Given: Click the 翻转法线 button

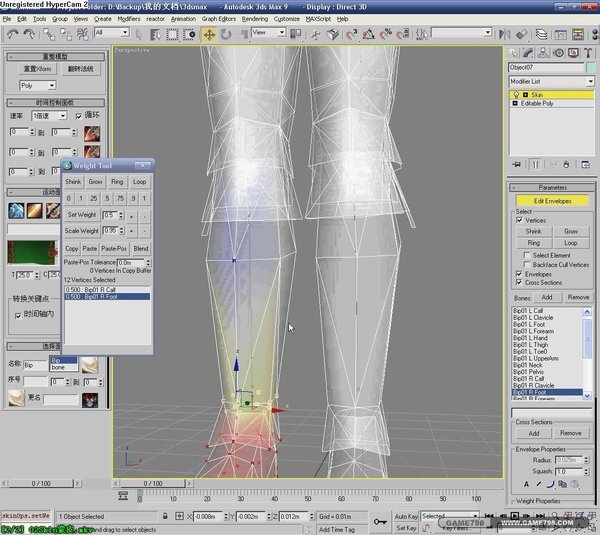Looking at the screenshot, I should 81,69.
